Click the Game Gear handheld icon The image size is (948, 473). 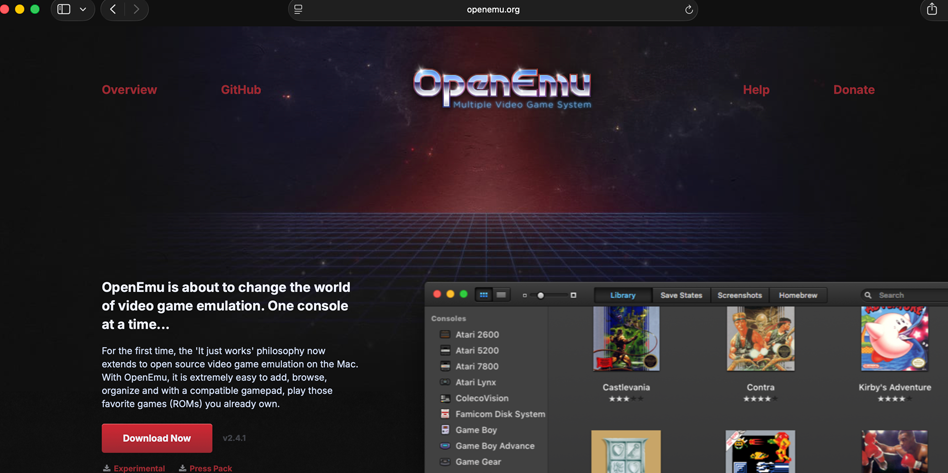(445, 462)
